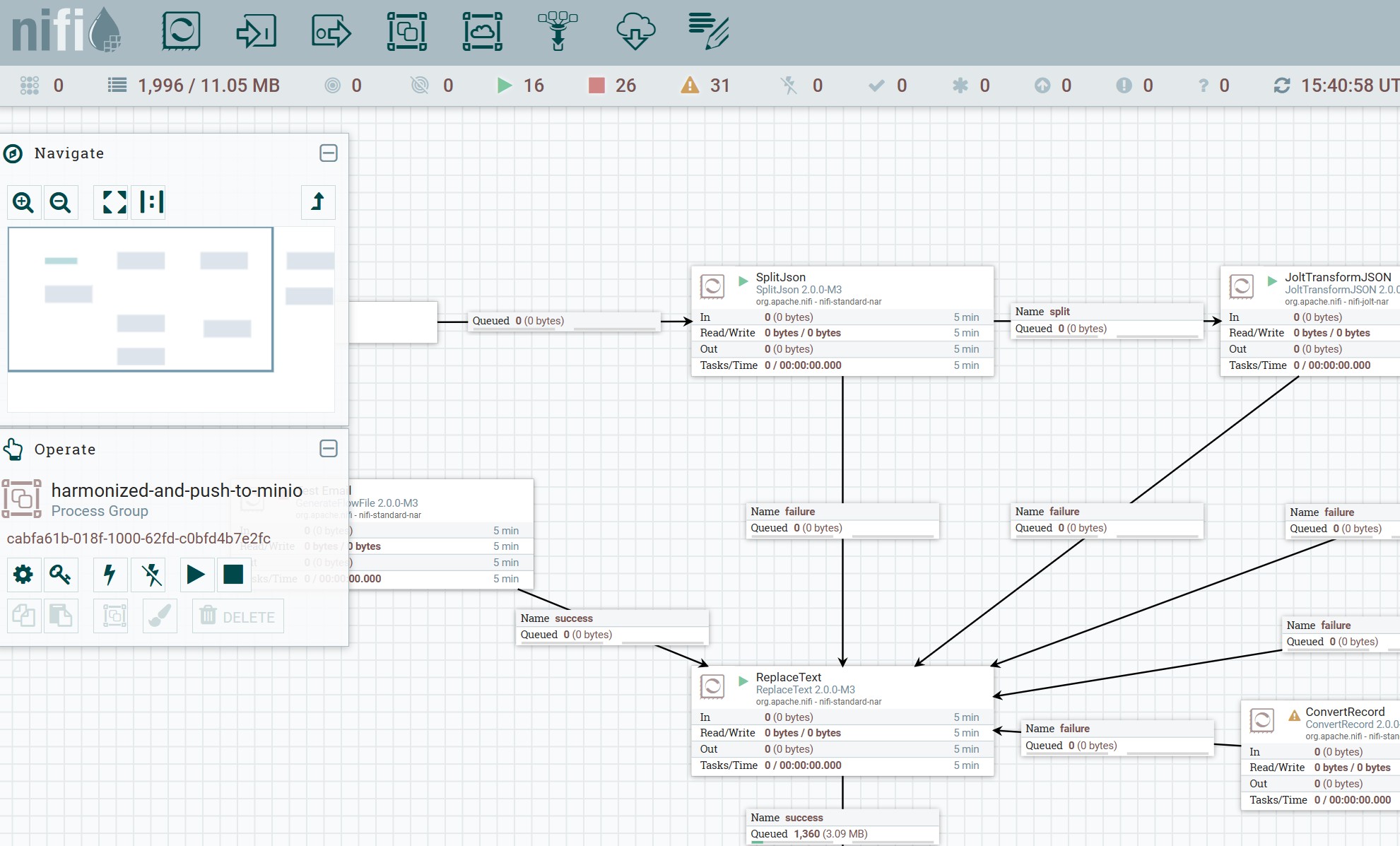1400x846 pixels.
Task: Click ConvertRecord invalid warning triangle
Action: [x=1294, y=715]
